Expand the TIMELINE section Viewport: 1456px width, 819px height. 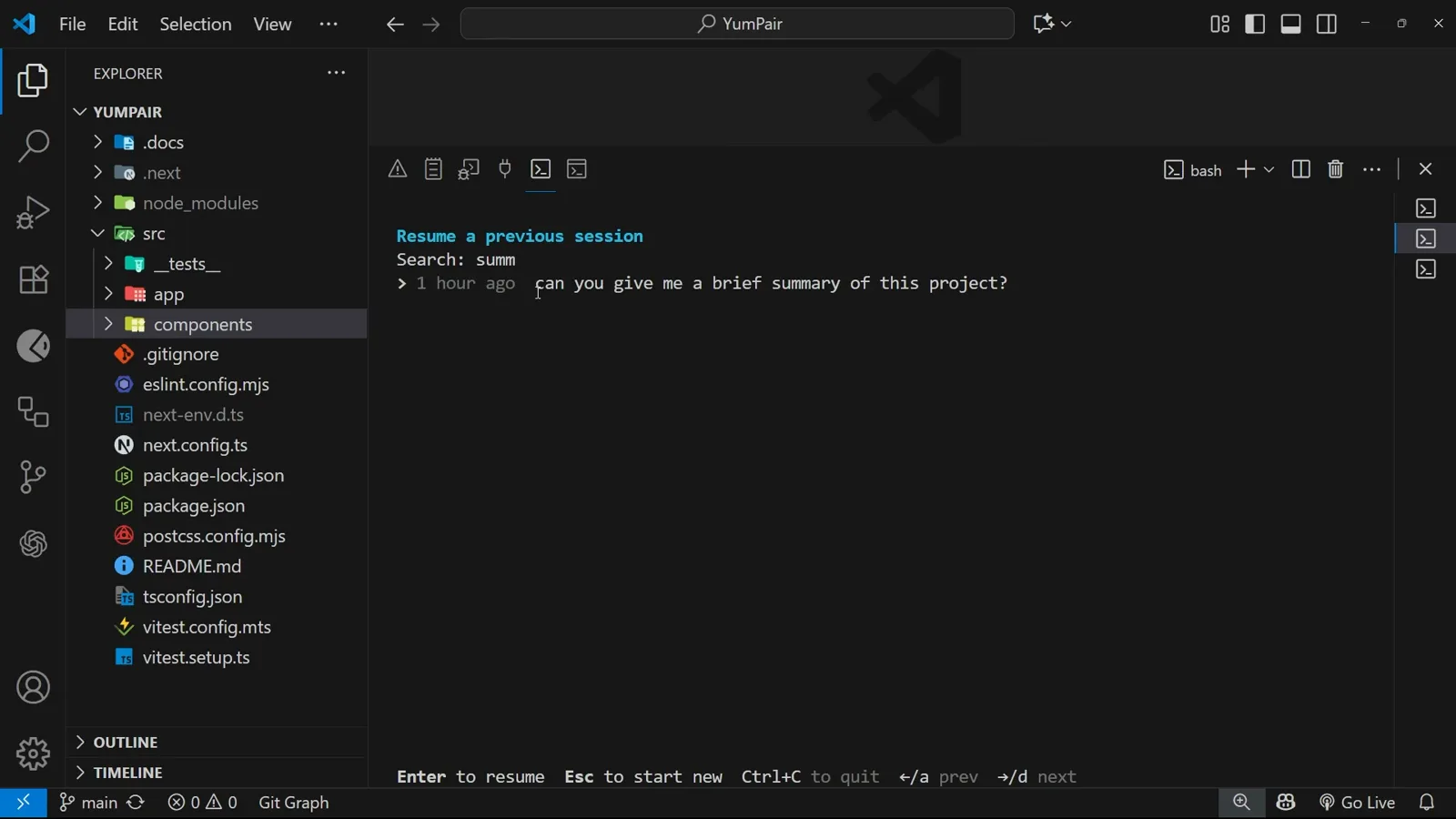(217, 773)
